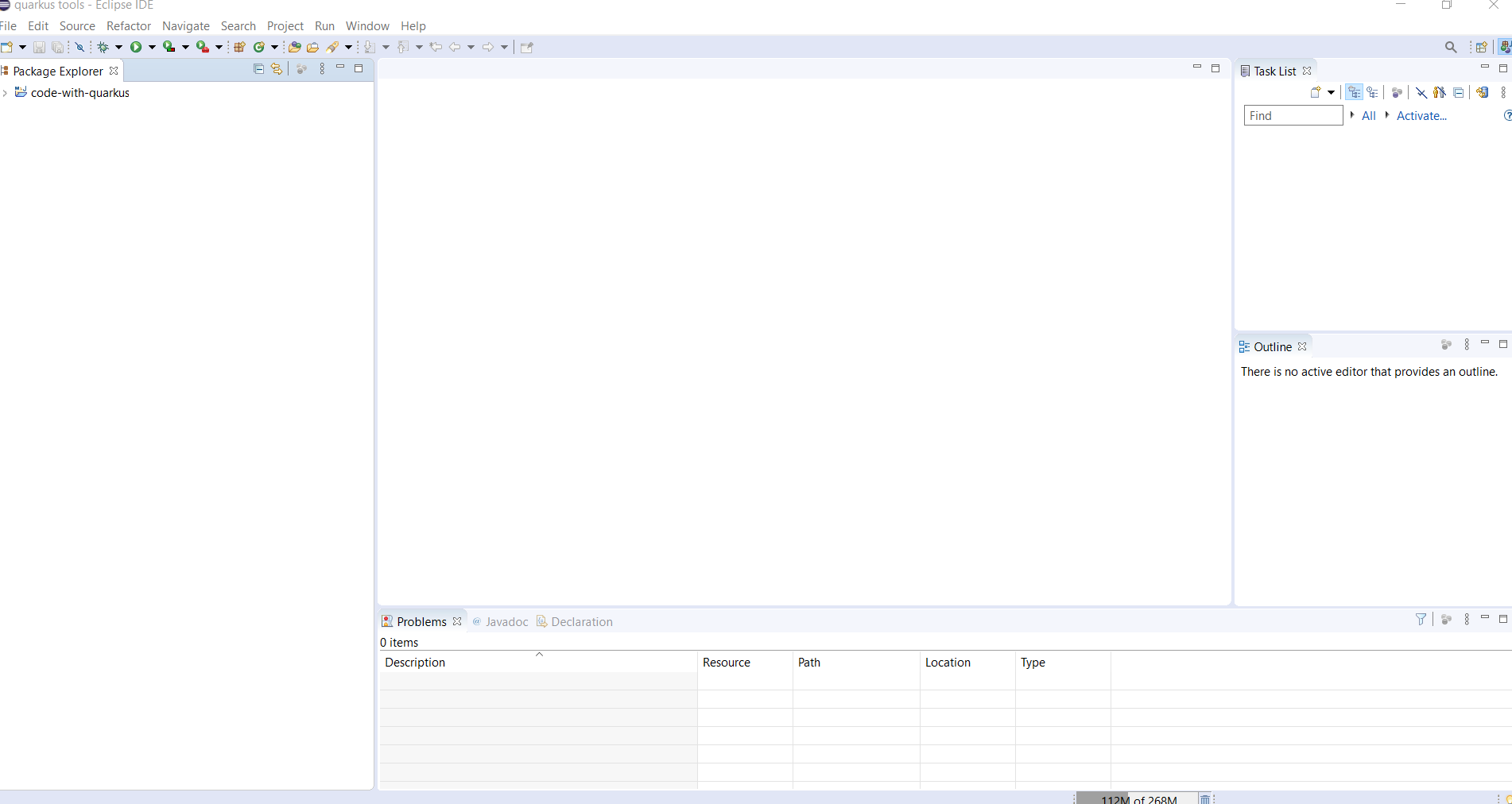Toggle Link with Editor in Package Explorer

[x=277, y=69]
